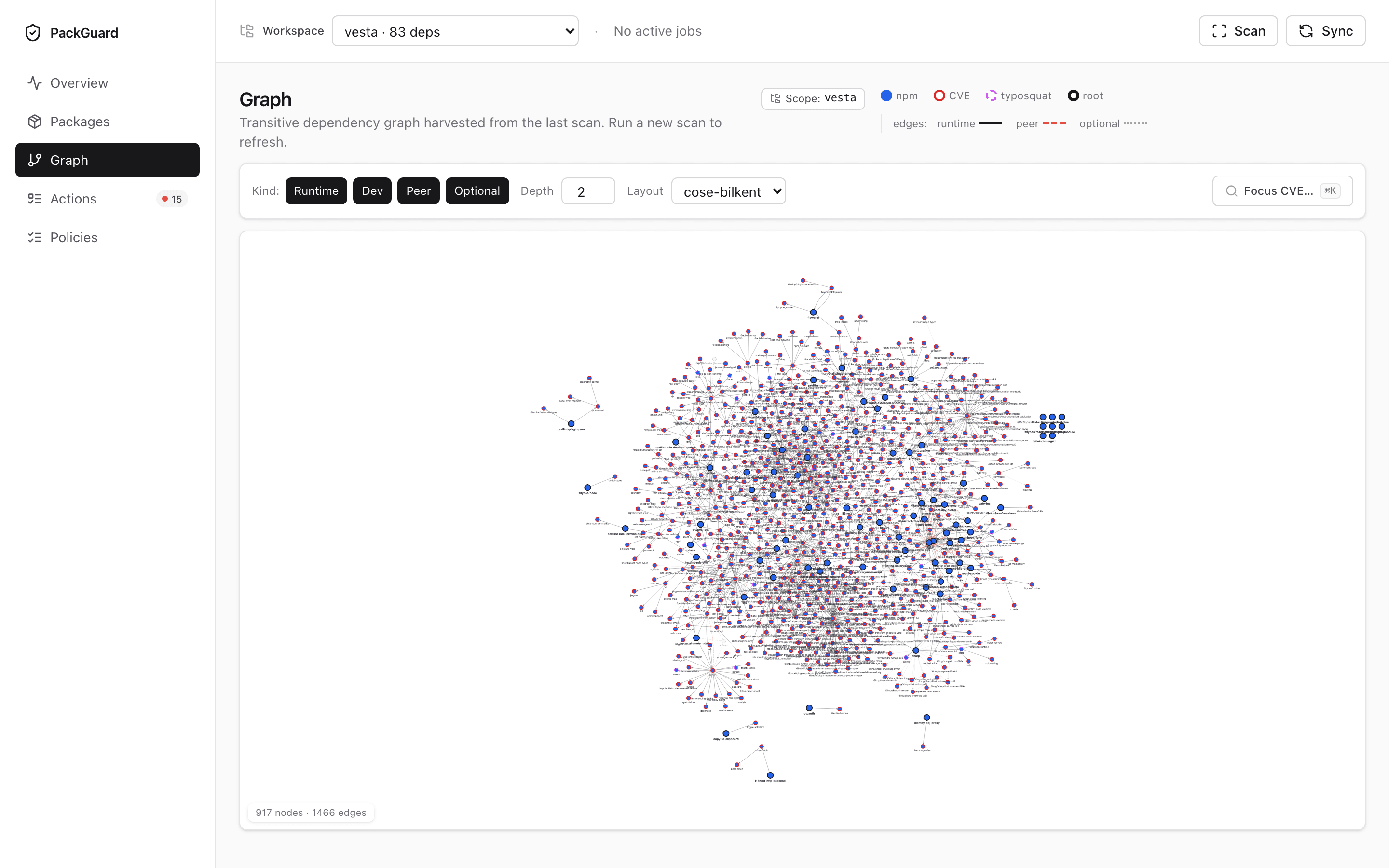Click the 'No active jobs' status
The image size is (1389, 868).
click(x=657, y=31)
